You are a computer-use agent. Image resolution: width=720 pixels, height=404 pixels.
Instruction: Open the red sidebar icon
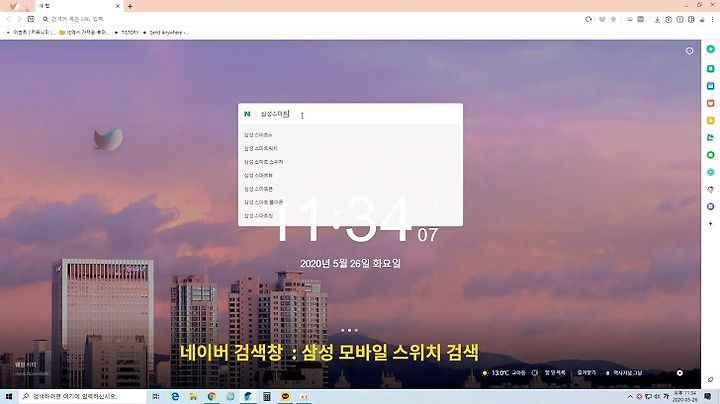point(710,103)
